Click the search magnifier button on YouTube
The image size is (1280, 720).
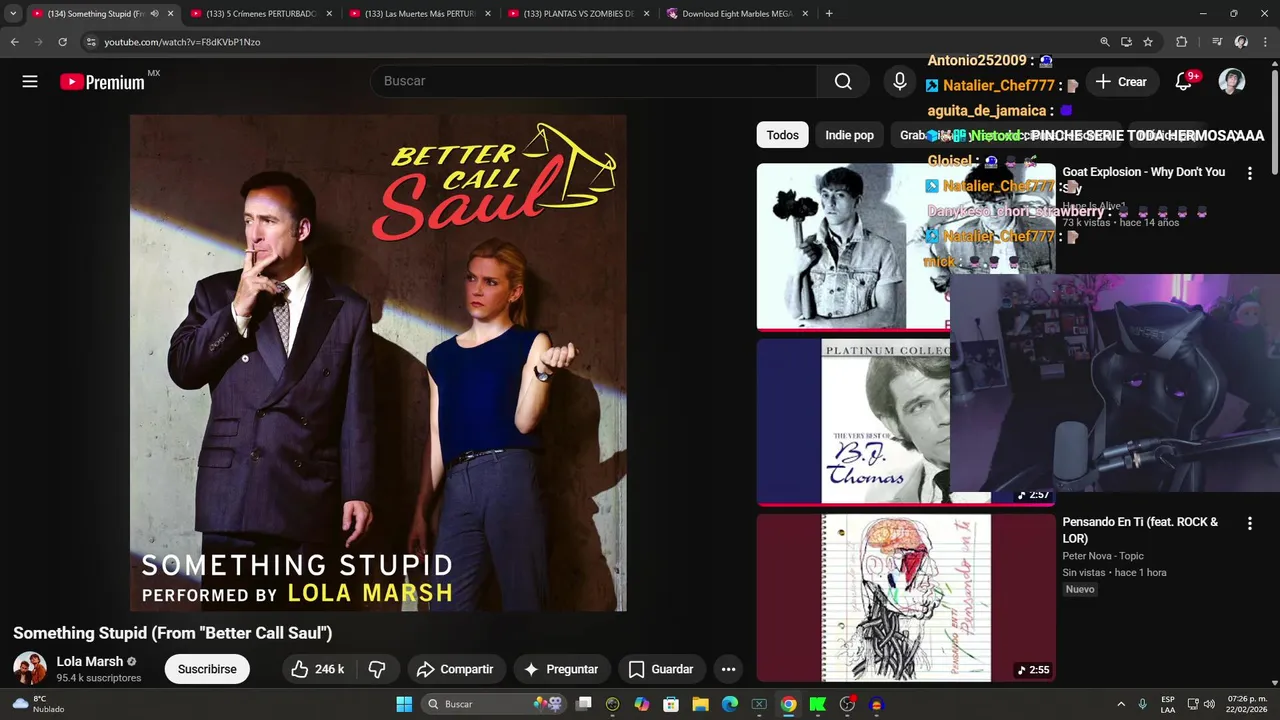(x=843, y=81)
